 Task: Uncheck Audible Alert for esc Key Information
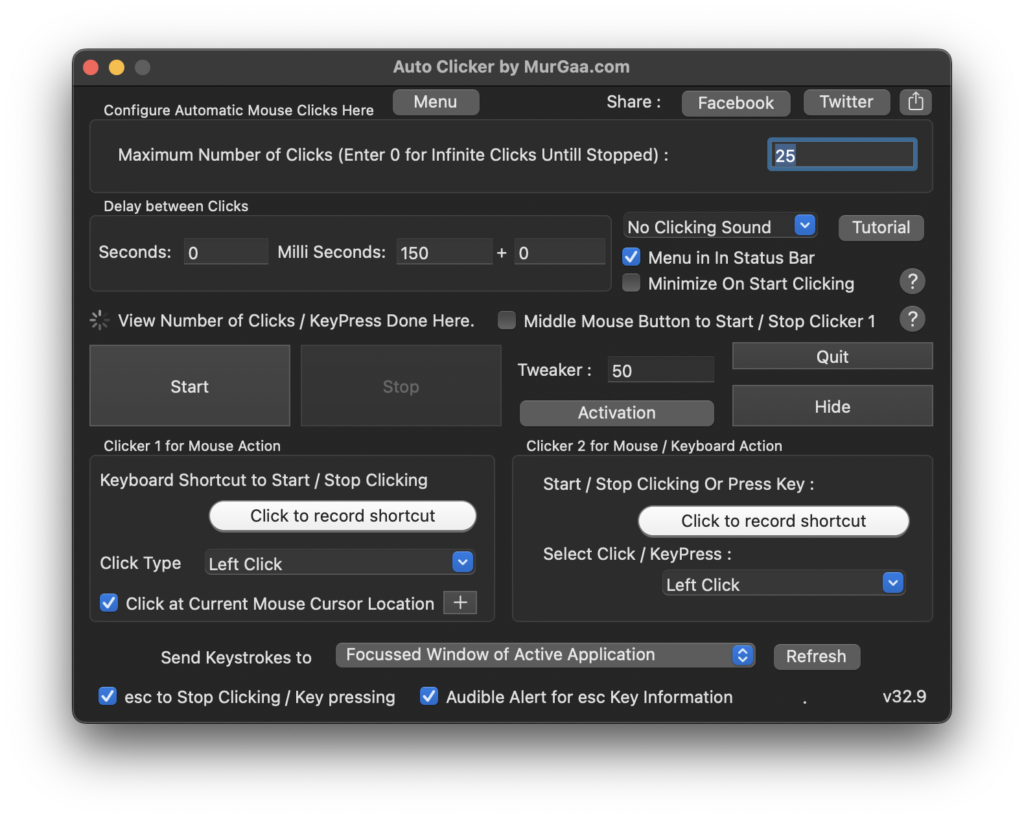[428, 696]
